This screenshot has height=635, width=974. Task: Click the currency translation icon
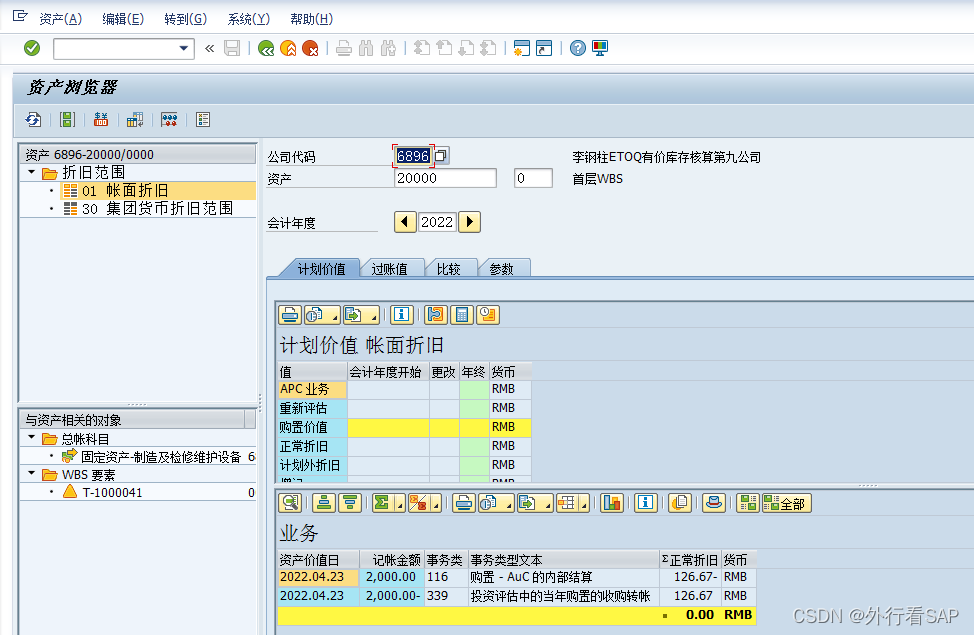pyautogui.click(x=100, y=119)
